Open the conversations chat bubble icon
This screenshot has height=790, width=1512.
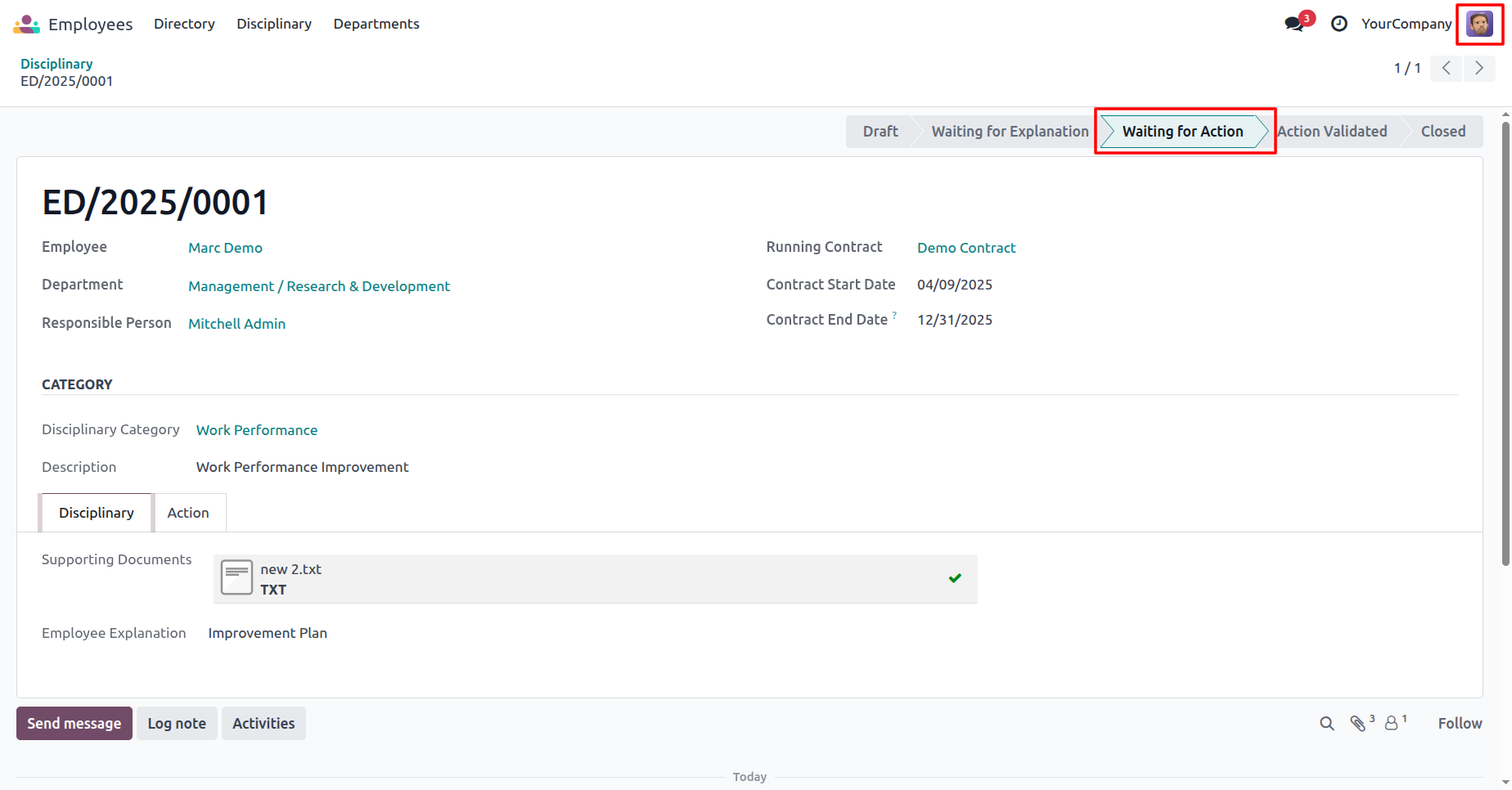(x=1294, y=24)
